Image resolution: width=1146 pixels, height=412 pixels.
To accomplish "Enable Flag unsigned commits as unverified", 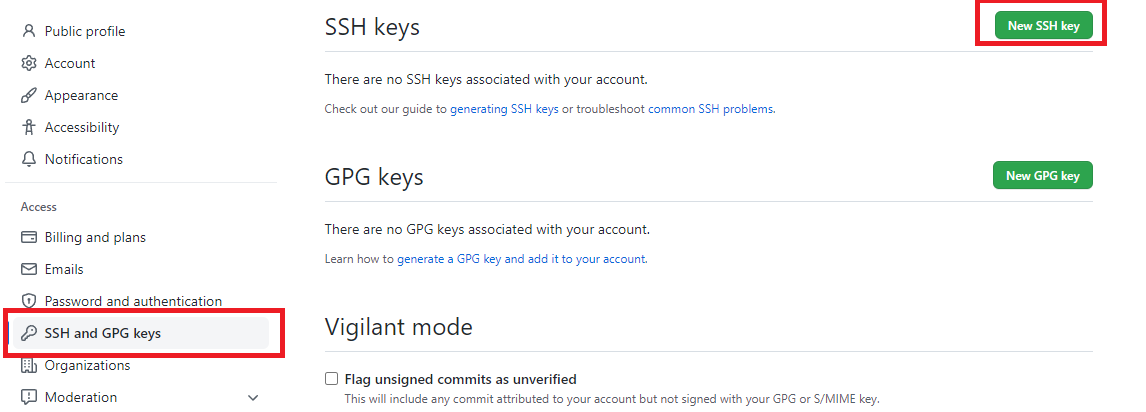I will [x=332, y=379].
